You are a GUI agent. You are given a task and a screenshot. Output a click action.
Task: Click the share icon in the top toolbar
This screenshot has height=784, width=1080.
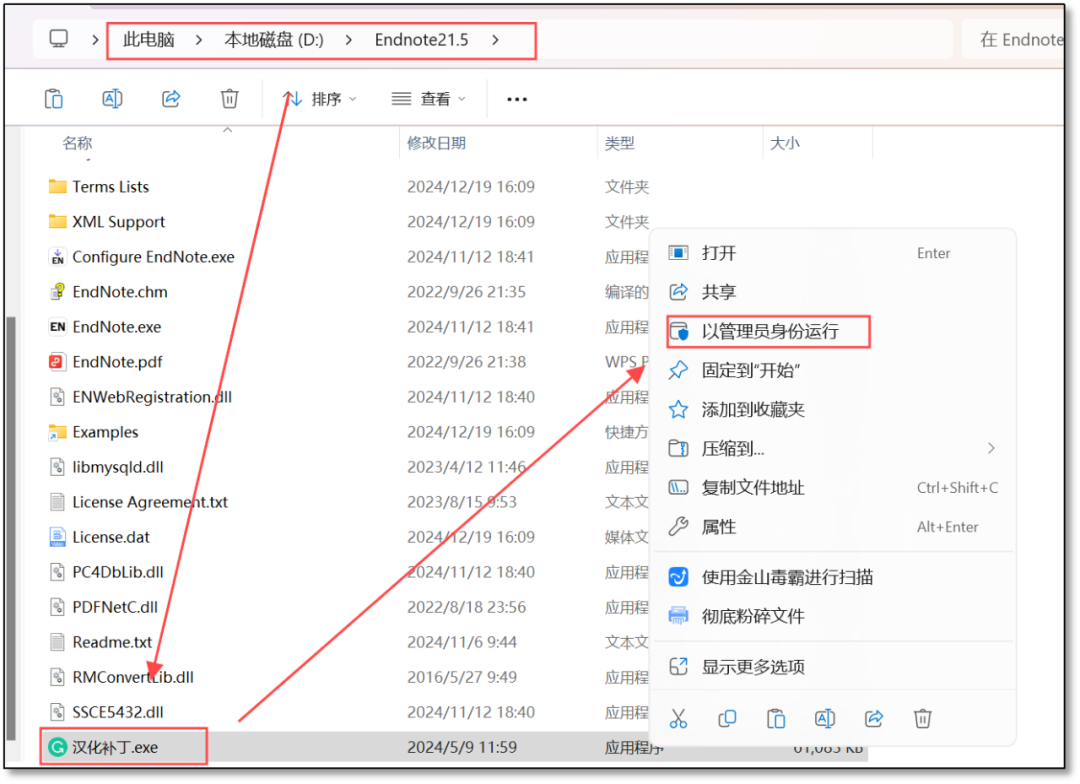coord(171,99)
